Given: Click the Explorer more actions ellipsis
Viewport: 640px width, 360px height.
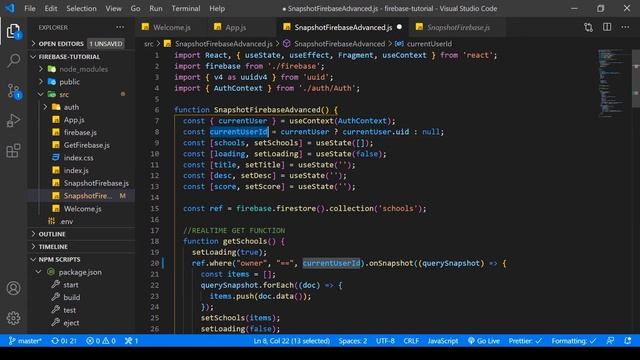Looking at the screenshot, I should click(x=120, y=27).
